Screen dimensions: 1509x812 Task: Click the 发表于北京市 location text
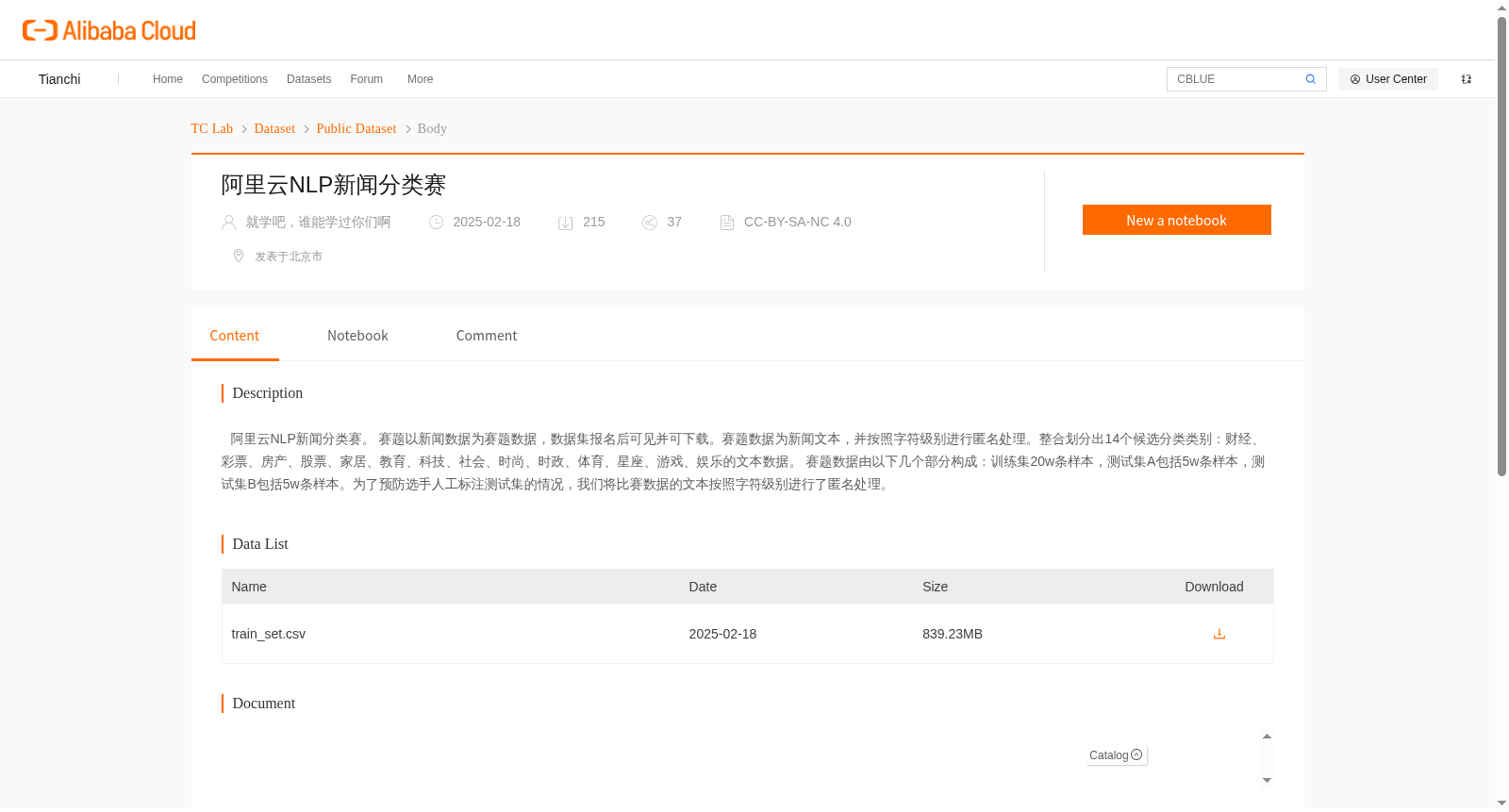pos(289,257)
